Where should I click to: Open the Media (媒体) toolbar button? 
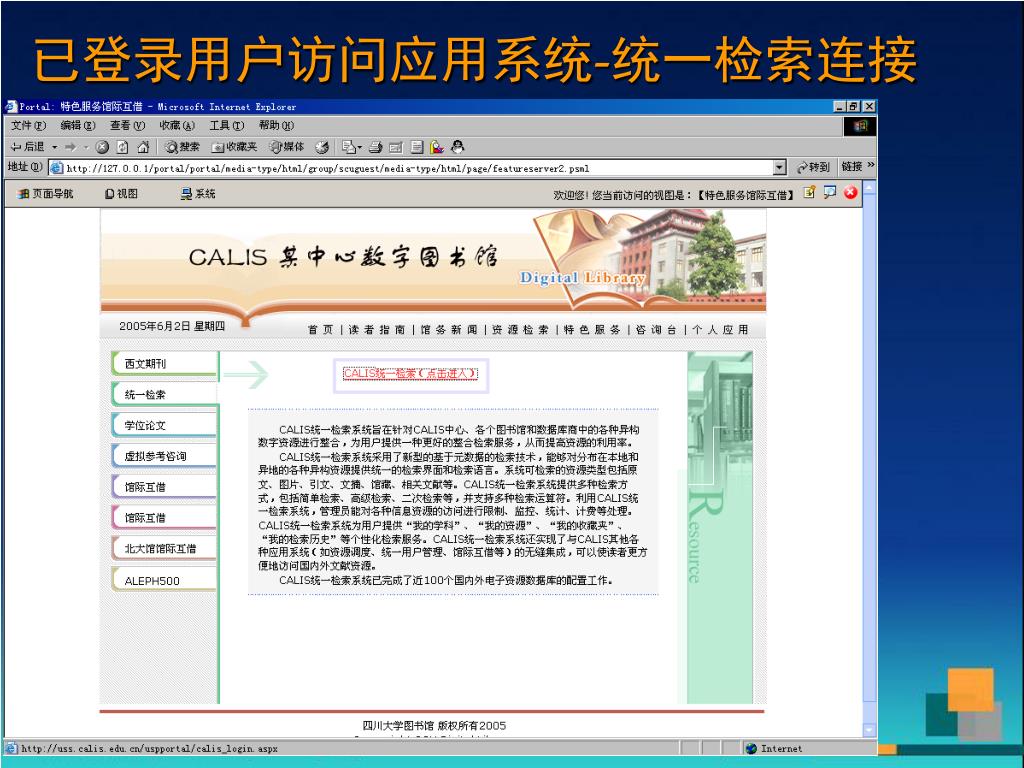pos(287,147)
